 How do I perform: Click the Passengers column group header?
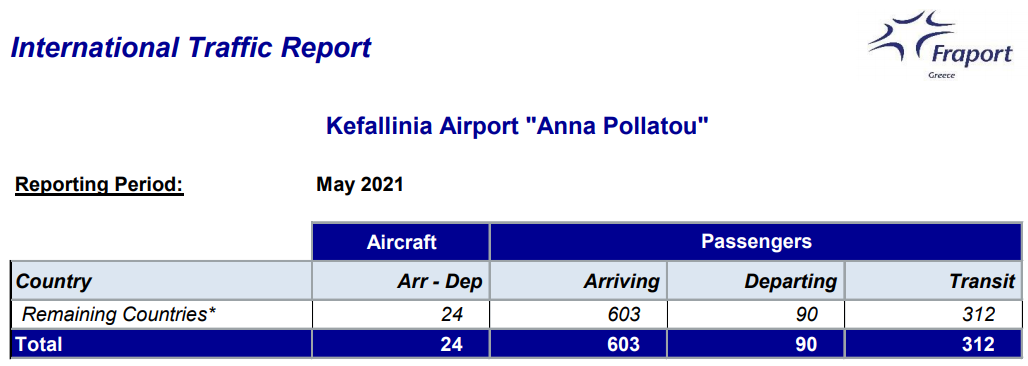(x=757, y=242)
